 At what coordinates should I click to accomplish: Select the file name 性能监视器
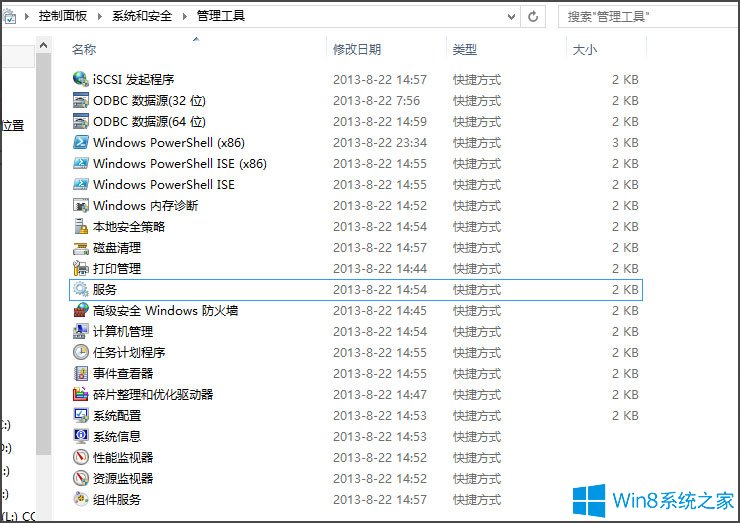tap(123, 457)
